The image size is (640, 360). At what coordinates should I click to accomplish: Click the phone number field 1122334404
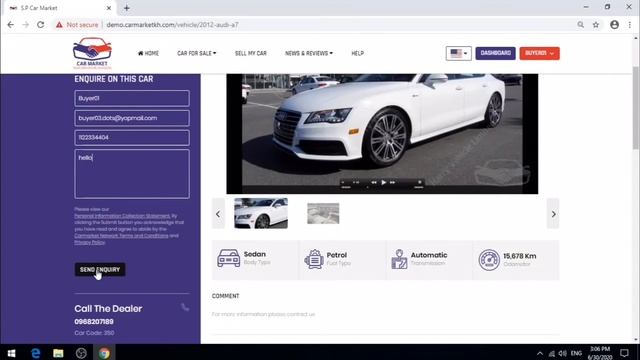coord(132,138)
